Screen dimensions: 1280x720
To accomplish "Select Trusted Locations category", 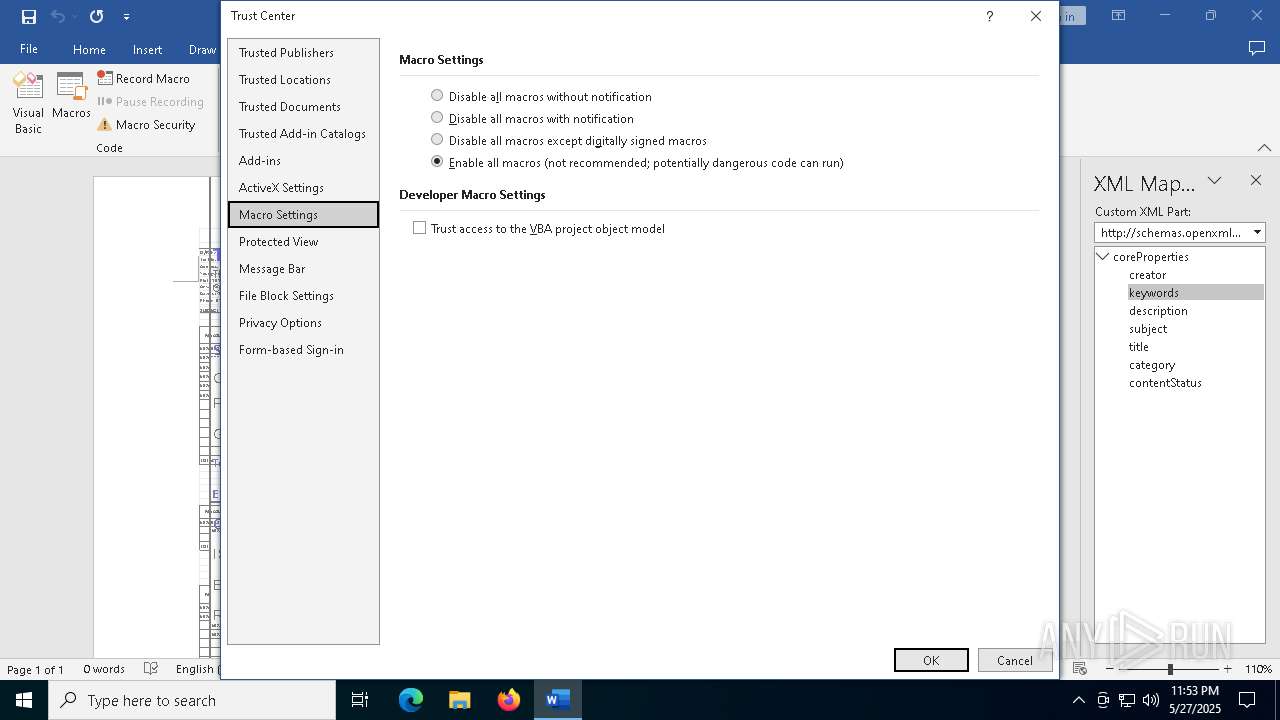I will pyautogui.click(x=303, y=80).
